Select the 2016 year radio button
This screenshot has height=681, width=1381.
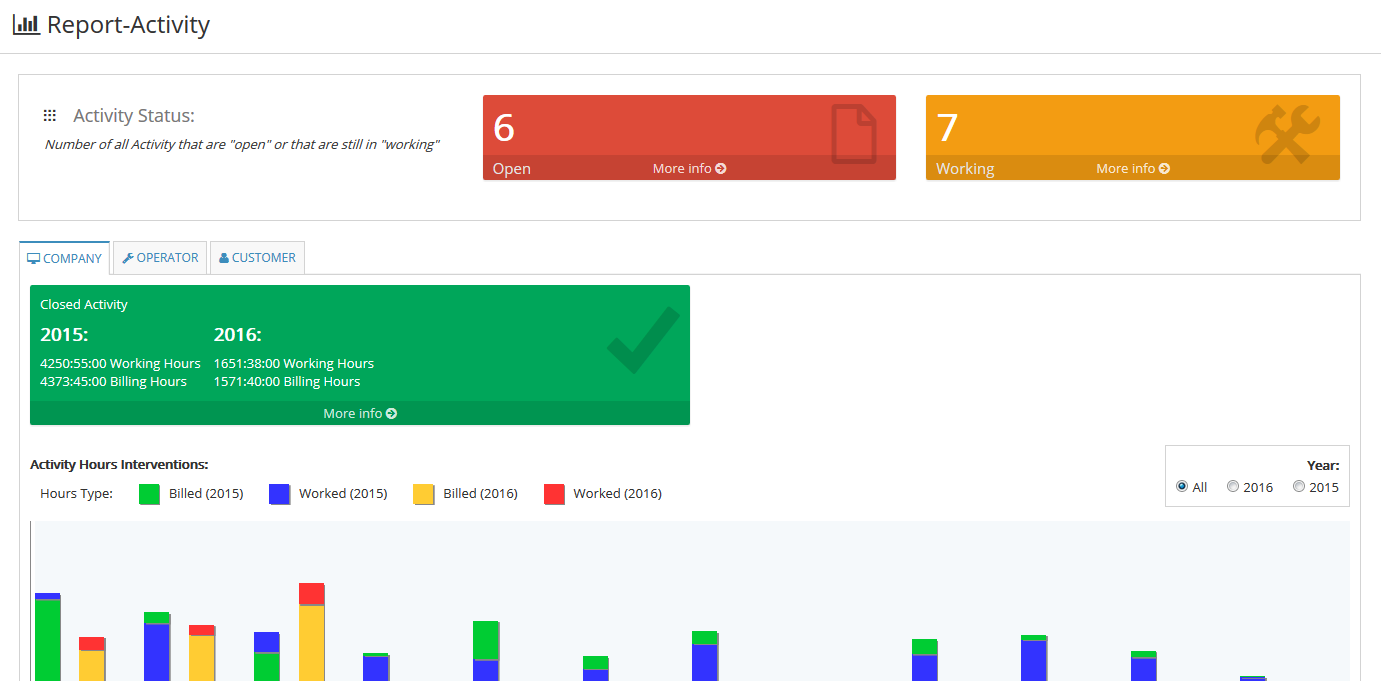coord(1233,486)
